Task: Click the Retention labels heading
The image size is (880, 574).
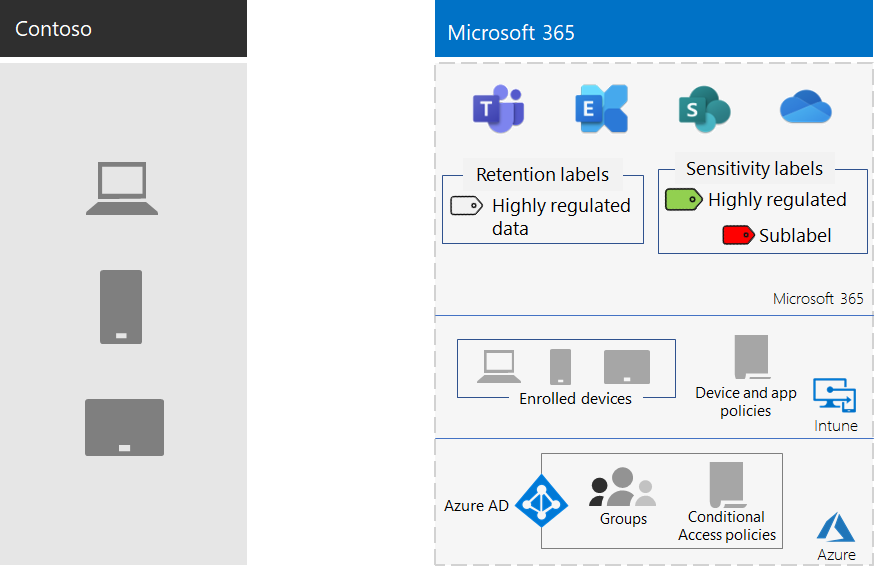Action: (542, 175)
